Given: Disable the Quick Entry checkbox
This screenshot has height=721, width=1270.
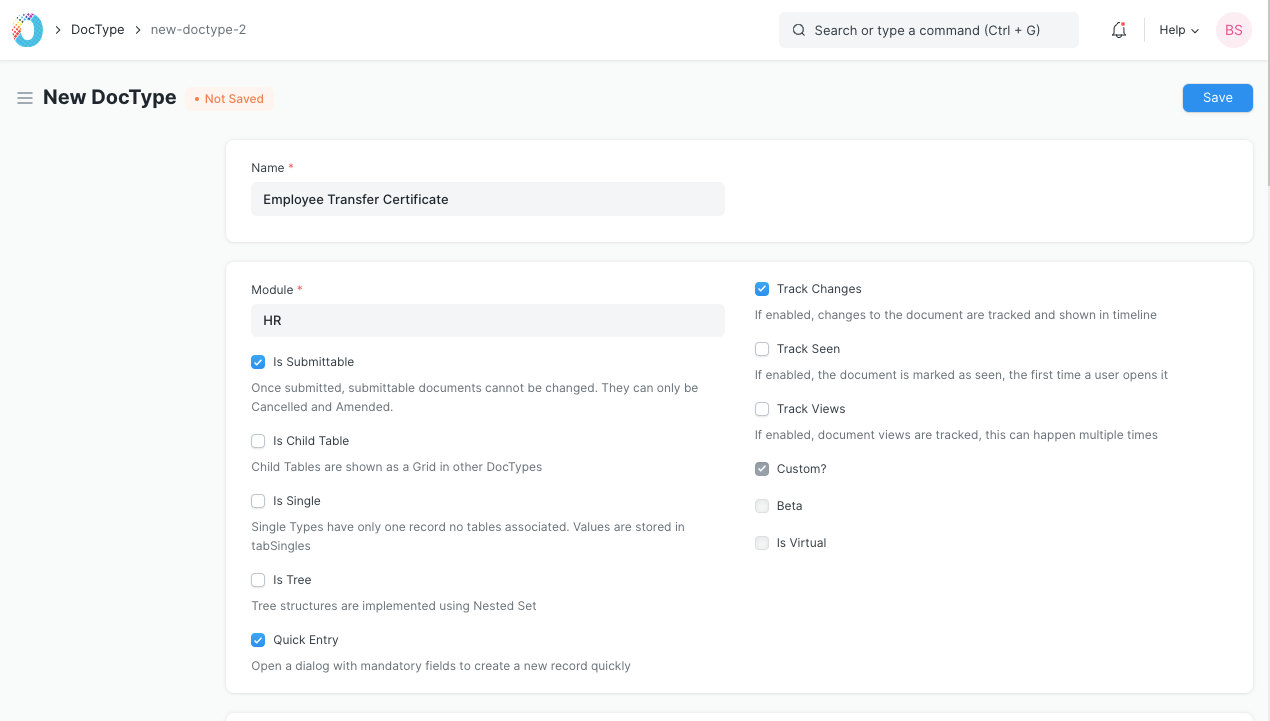Looking at the screenshot, I should (x=258, y=640).
